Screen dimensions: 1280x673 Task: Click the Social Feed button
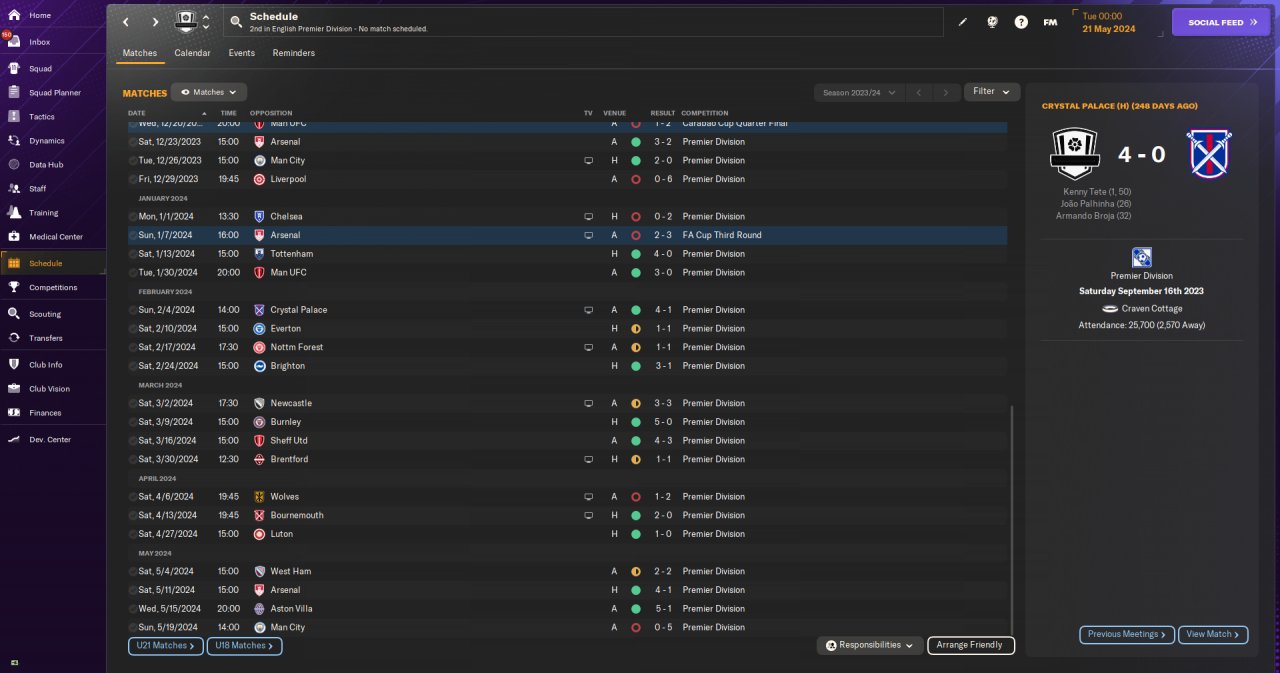[x=1221, y=22]
